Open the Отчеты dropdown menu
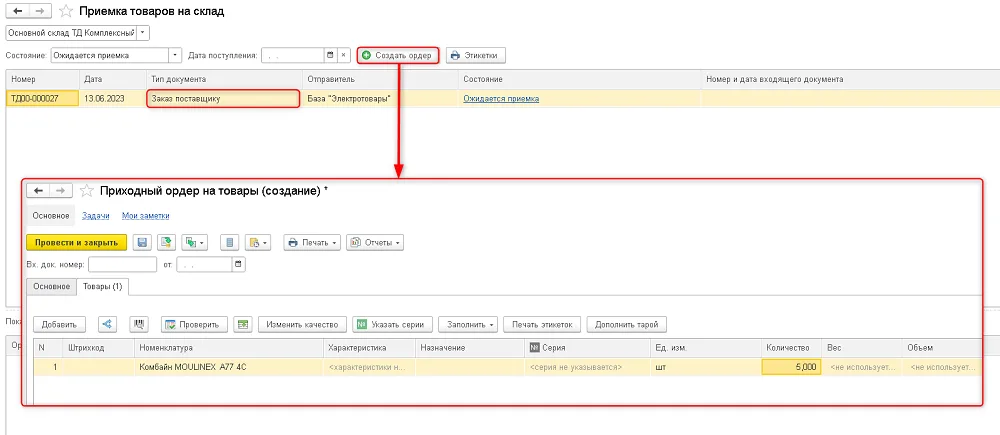The width and height of the screenshot is (1000, 435). point(375,242)
